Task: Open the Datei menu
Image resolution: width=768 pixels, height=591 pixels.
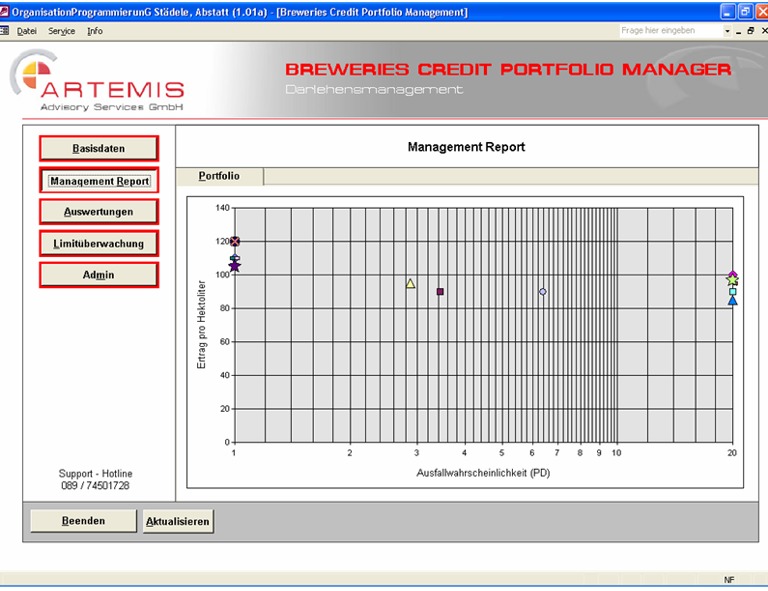Action: coord(26,31)
